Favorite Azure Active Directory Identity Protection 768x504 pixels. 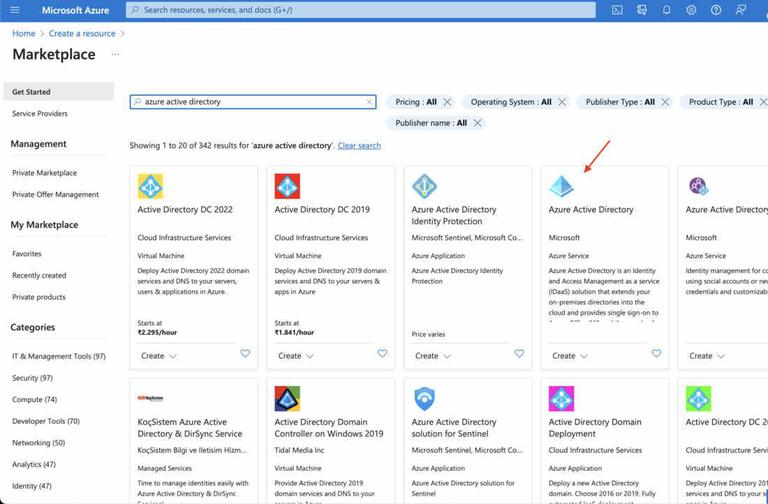coord(520,353)
